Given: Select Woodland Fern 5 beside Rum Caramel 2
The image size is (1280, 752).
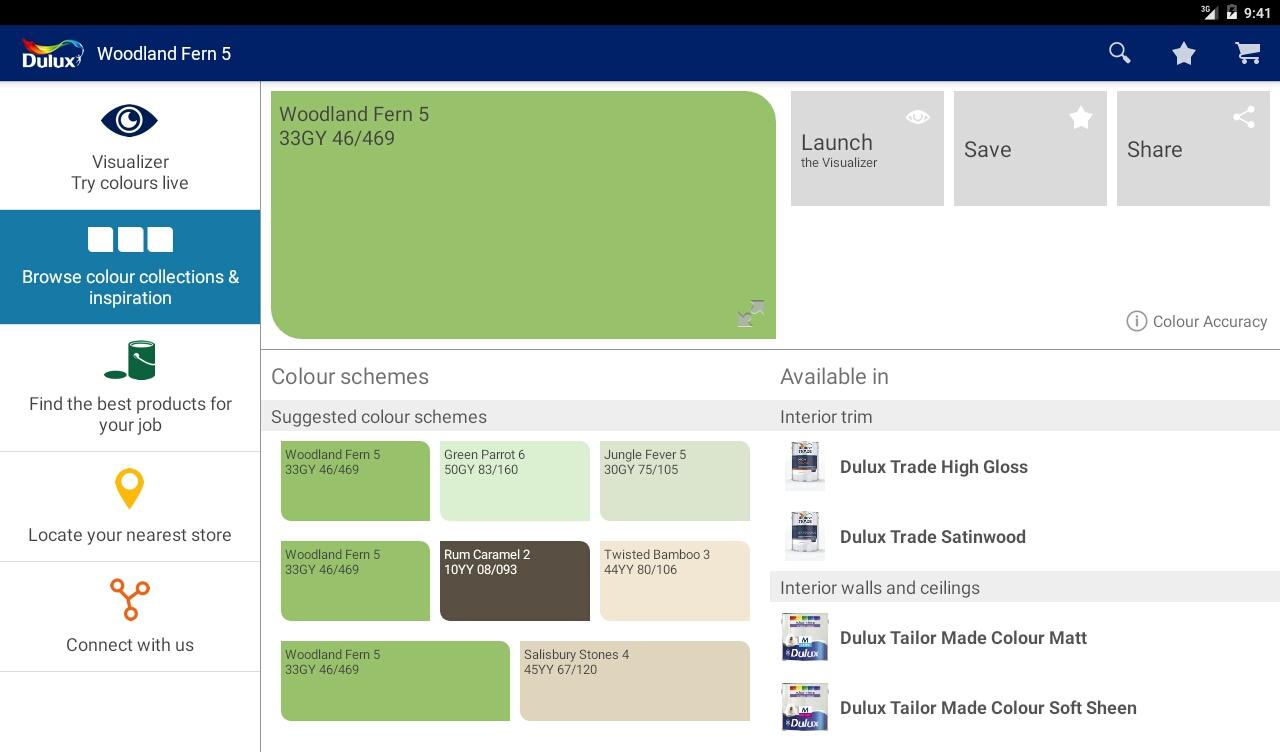Looking at the screenshot, I should (355, 581).
